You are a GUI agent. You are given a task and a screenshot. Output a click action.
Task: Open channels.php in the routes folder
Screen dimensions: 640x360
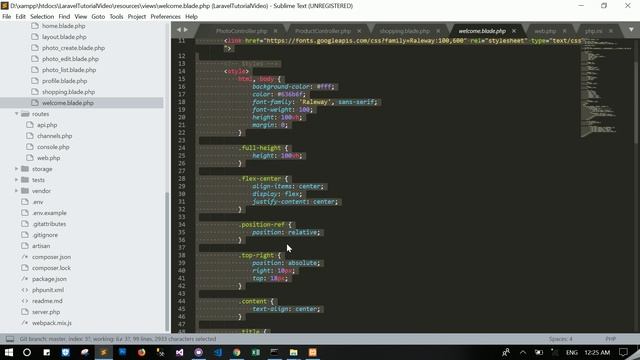click(x=54, y=136)
